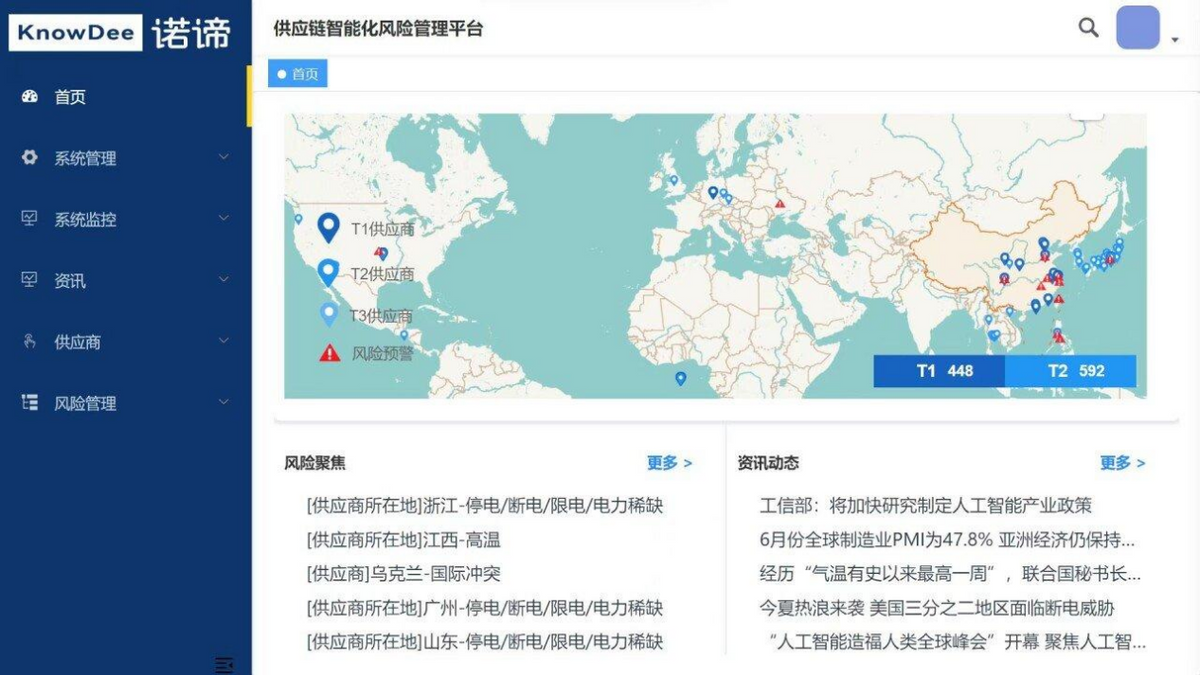
Task: Click the 首页 dashboard icon in sidebar
Action: pos(30,97)
